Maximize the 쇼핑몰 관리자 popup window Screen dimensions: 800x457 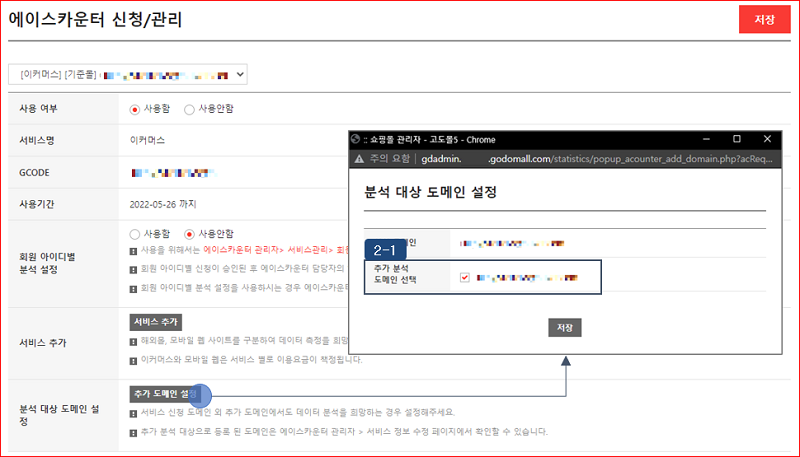[x=737, y=139]
